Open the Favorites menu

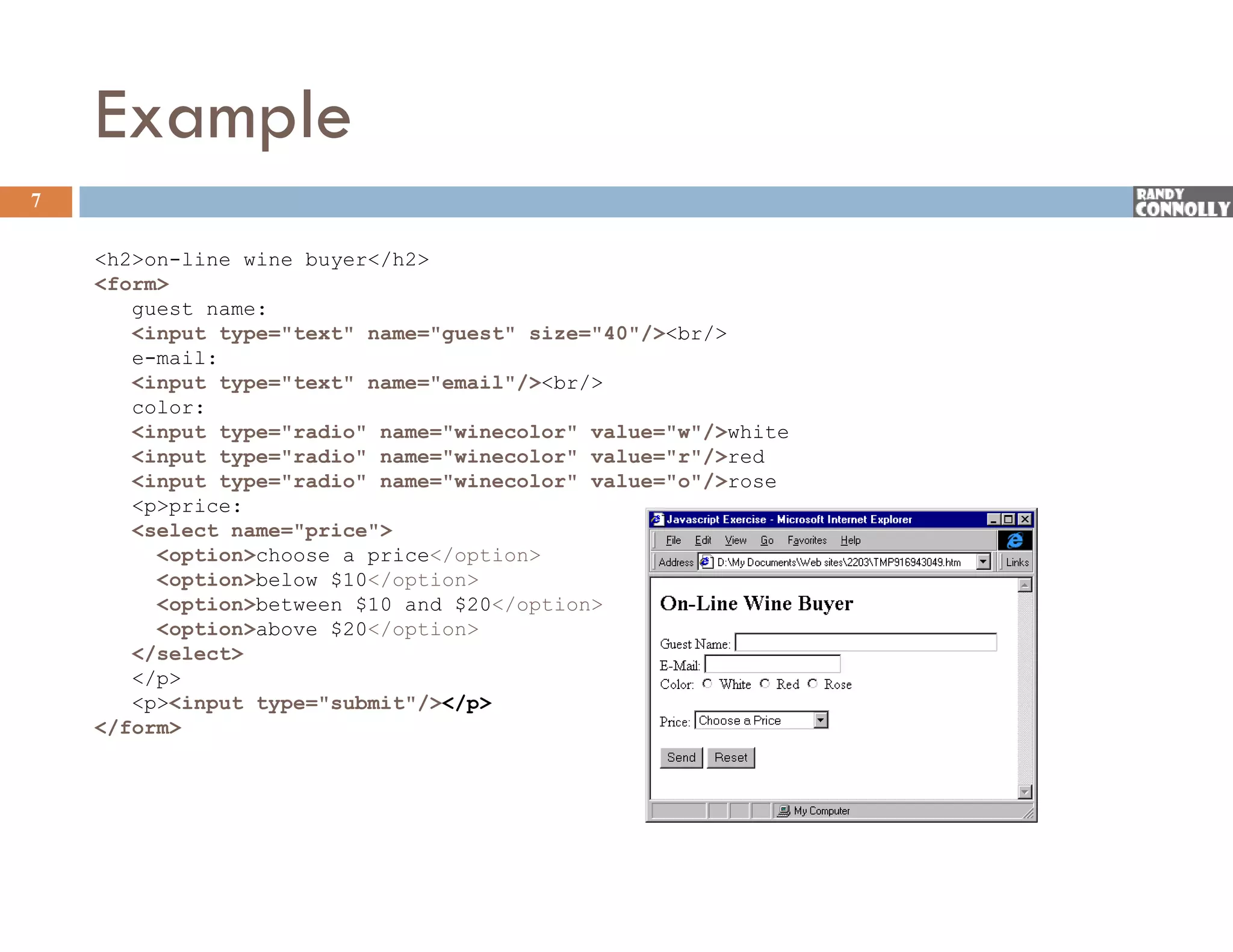tap(807, 540)
